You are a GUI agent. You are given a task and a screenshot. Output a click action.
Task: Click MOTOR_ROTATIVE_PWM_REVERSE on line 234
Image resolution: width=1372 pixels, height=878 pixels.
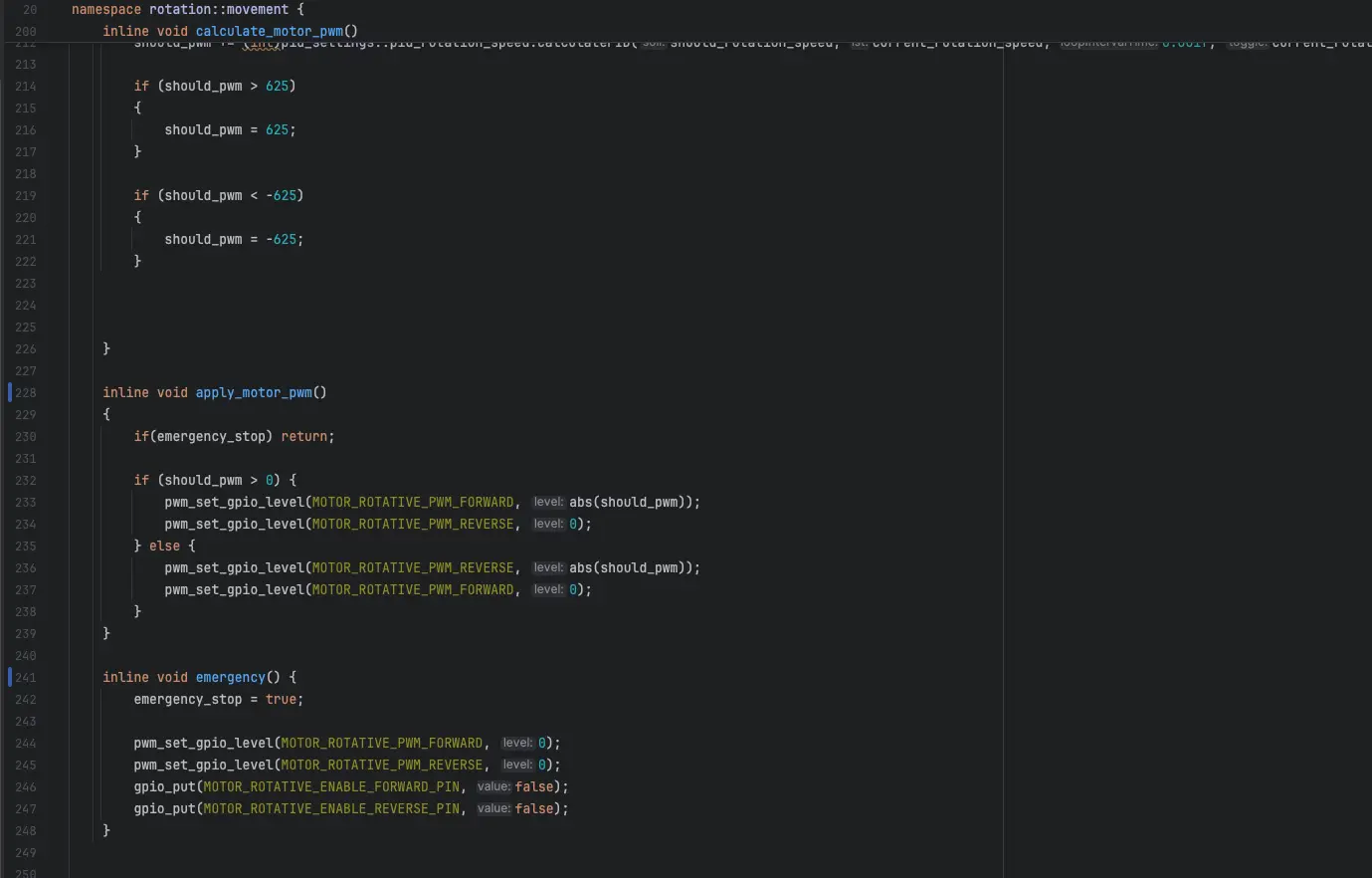coord(413,525)
